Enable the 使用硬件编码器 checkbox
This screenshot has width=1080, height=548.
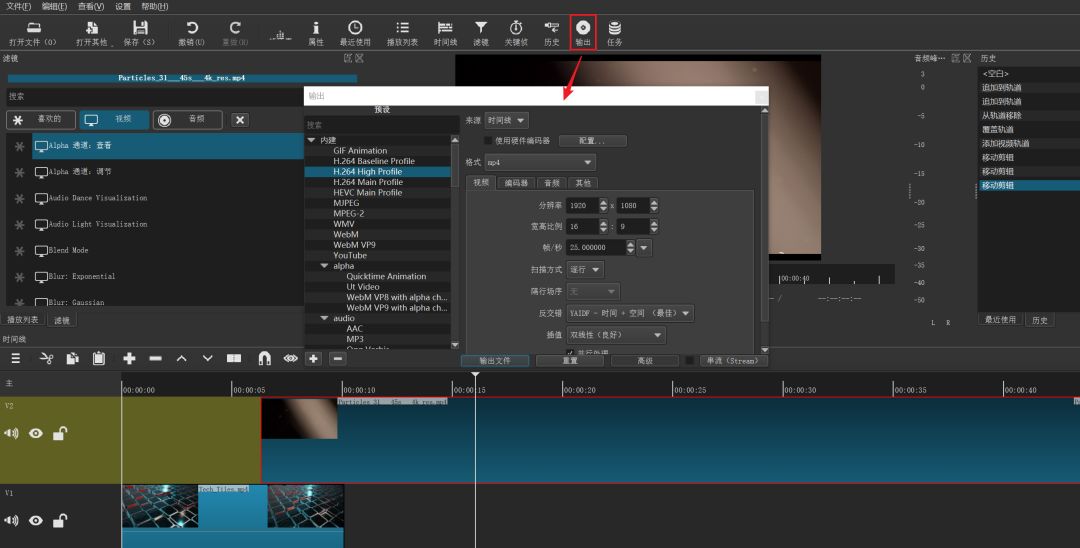[488, 141]
